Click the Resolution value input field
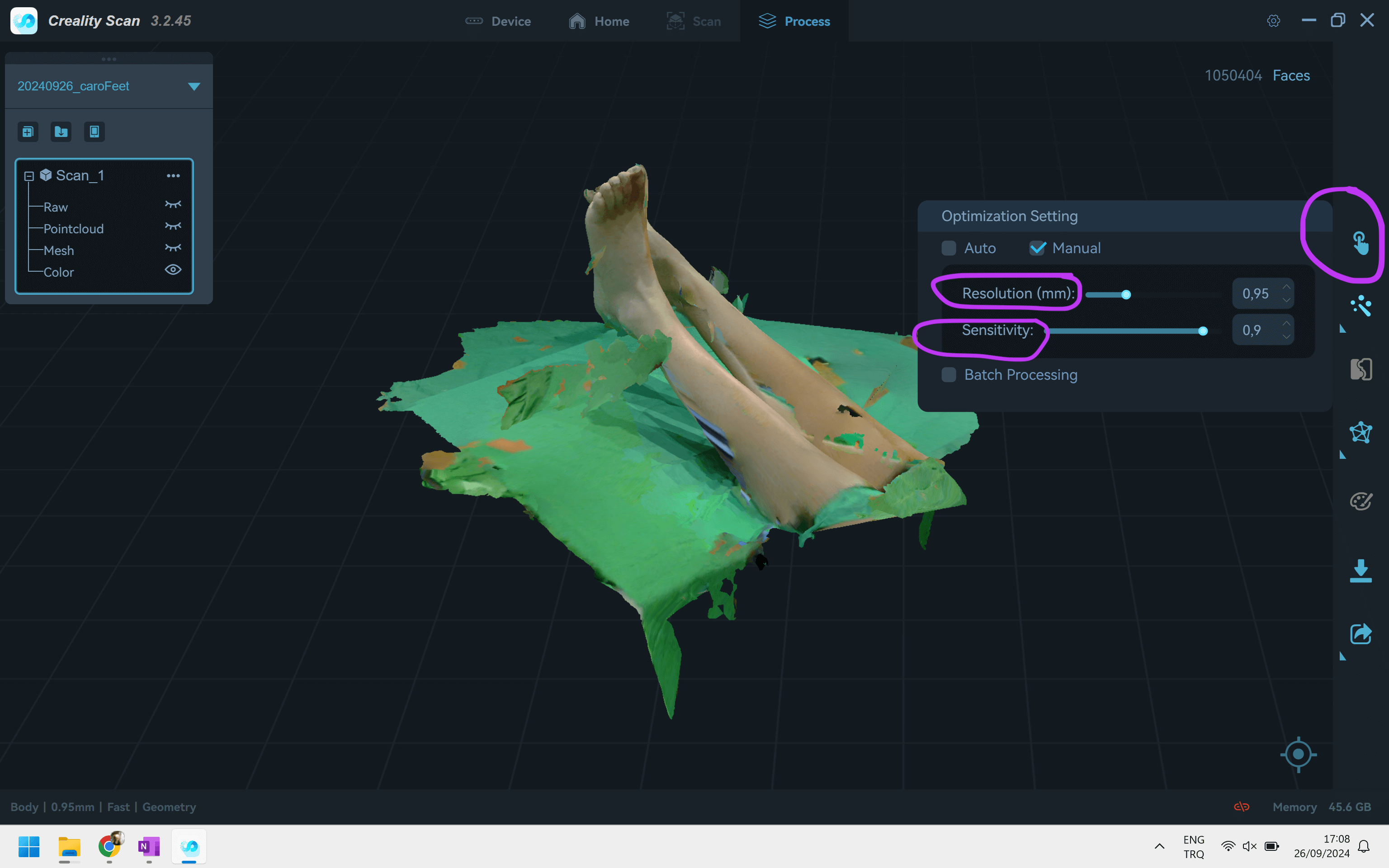 1256,293
